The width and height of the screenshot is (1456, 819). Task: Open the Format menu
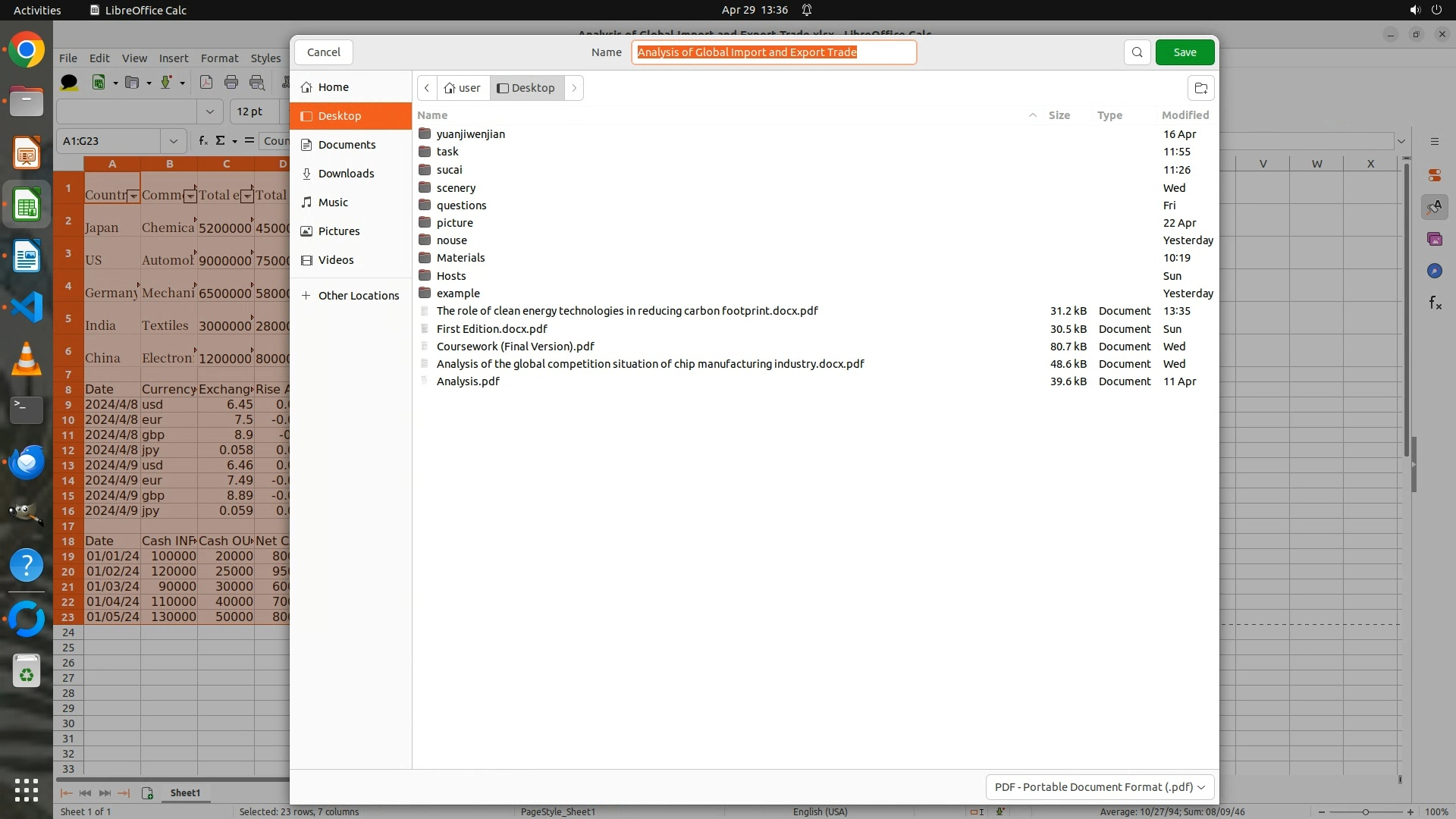click(x=219, y=58)
